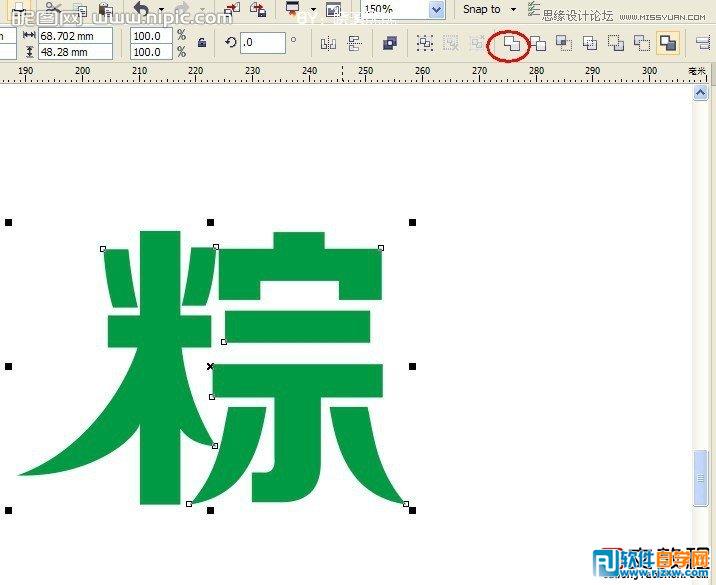
Task: Click the bottom-left black selection handle
Action: pyautogui.click(x=8, y=510)
